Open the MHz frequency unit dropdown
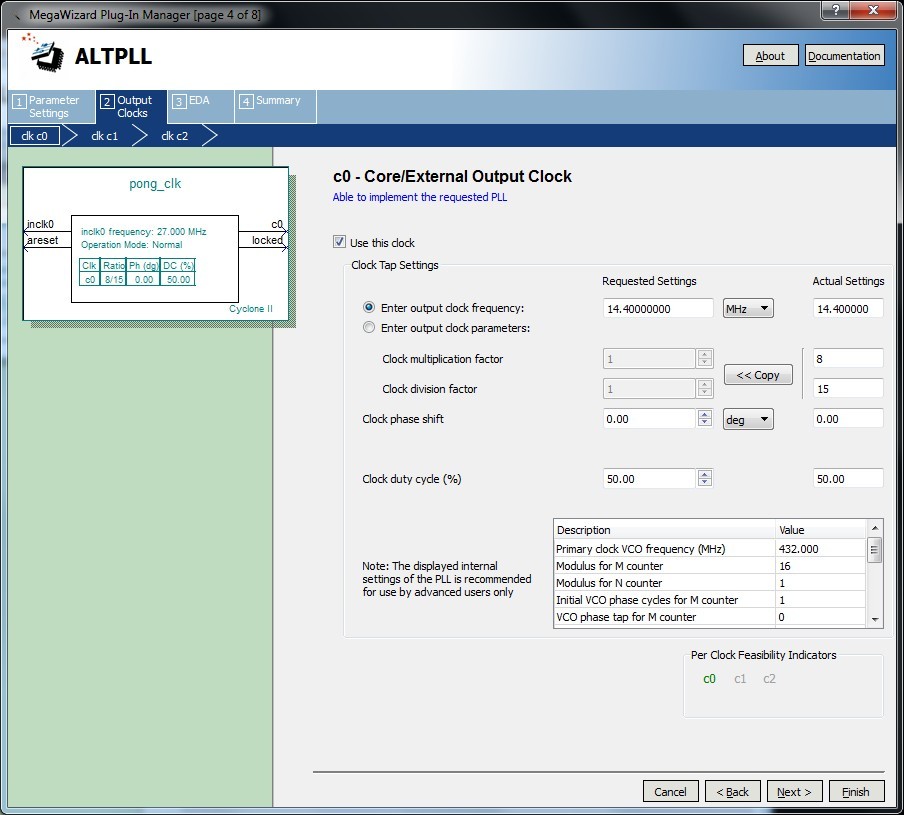The image size is (904, 815). point(748,309)
